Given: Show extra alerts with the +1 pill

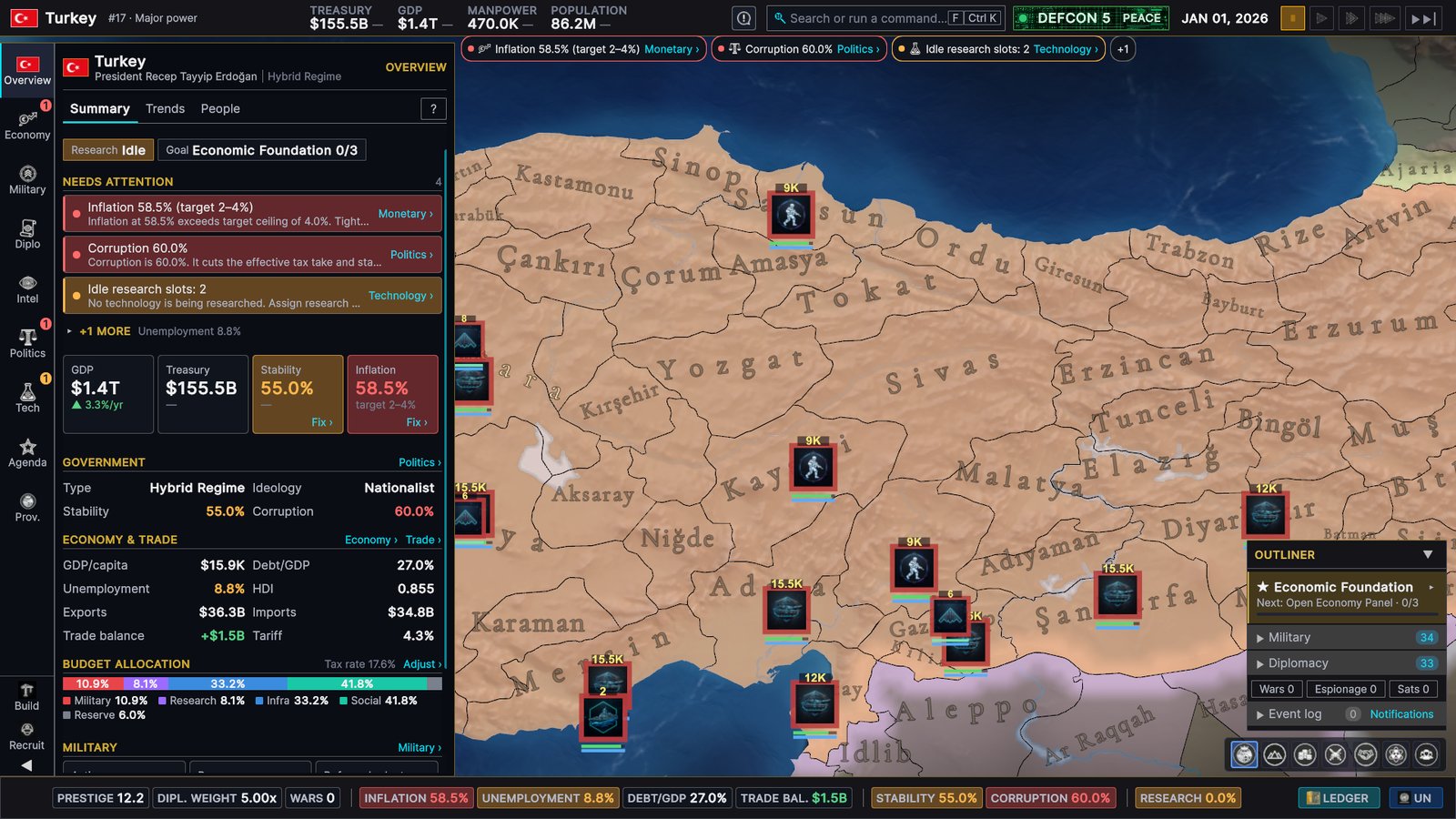Looking at the screenshot, I should pos(1123,49).
